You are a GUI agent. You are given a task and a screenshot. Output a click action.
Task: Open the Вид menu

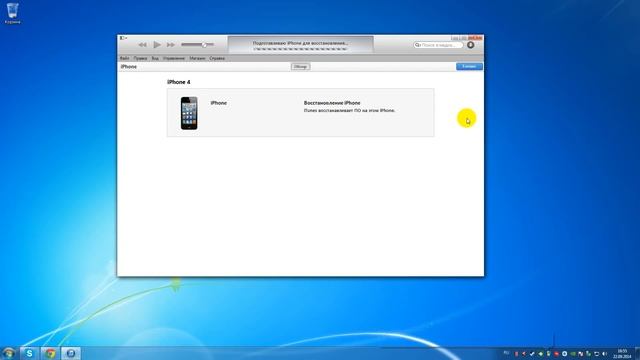coord(155,58)
